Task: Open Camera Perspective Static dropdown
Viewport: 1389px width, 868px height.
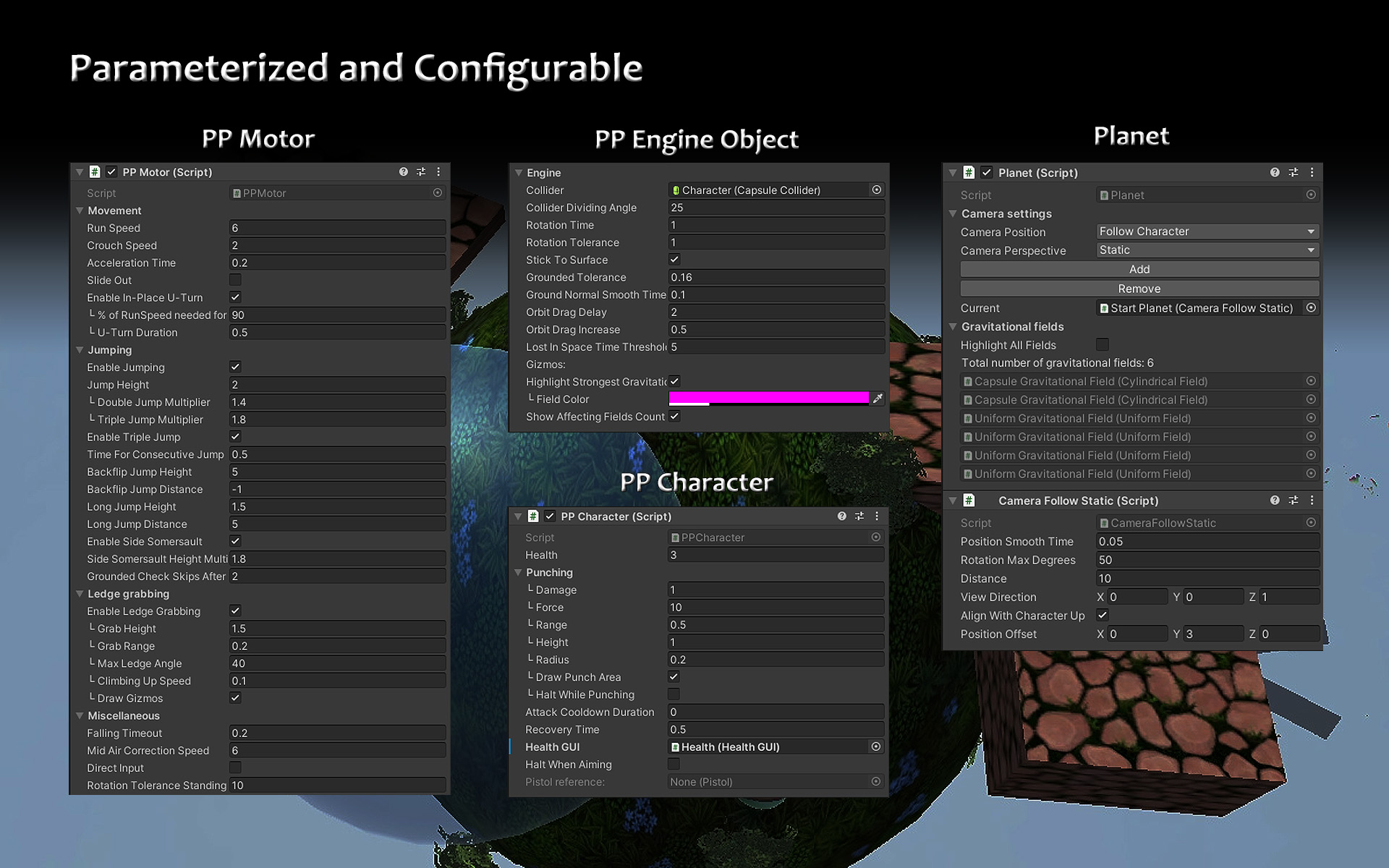Action: click(1207, 250)
